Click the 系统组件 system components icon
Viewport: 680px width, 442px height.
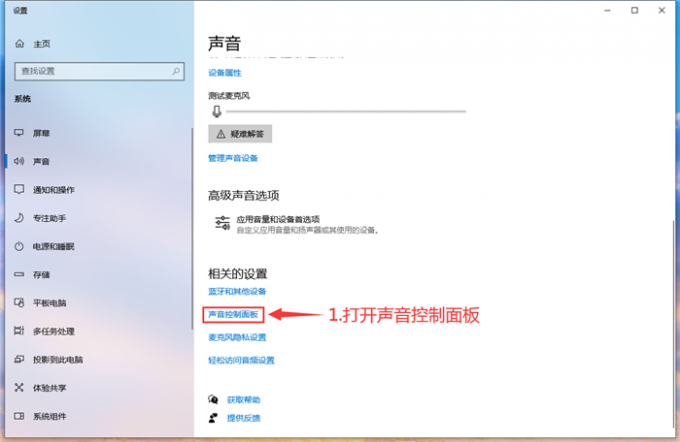tap(19, 416)
